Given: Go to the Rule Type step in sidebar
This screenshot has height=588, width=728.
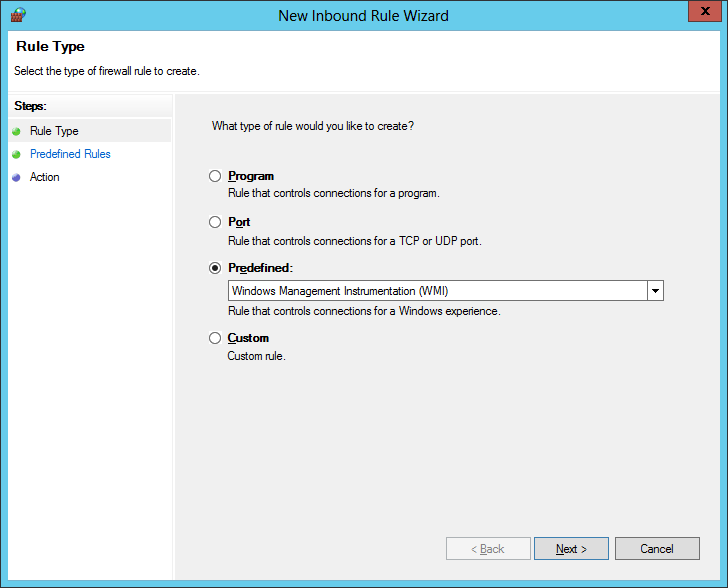Looking at the screenshot, I should pyautogui.click(x=54, y=131).
